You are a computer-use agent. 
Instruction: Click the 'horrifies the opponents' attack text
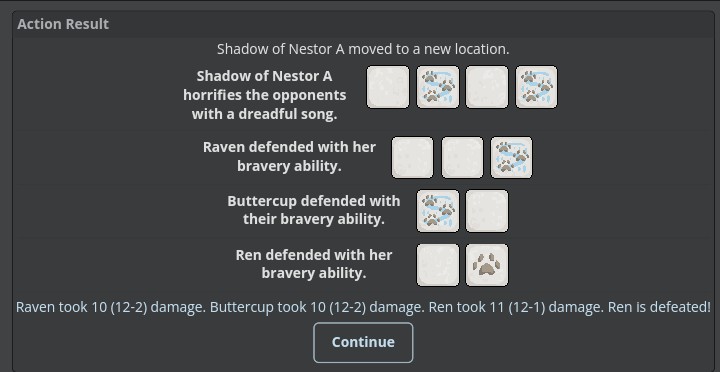[x=264, y=95]
